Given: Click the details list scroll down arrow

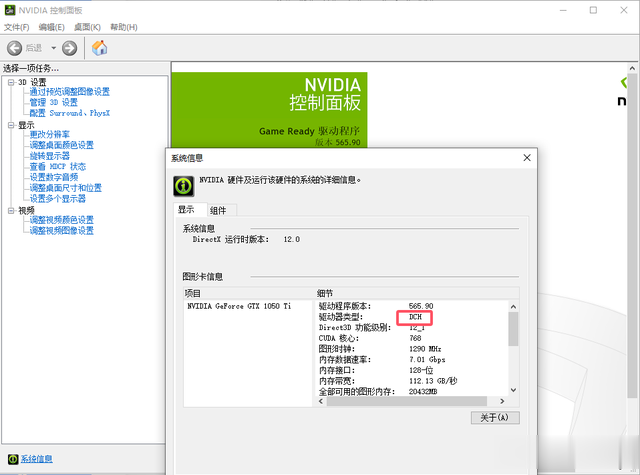Looking at the screenshot, I should click(x=513, y=391).
